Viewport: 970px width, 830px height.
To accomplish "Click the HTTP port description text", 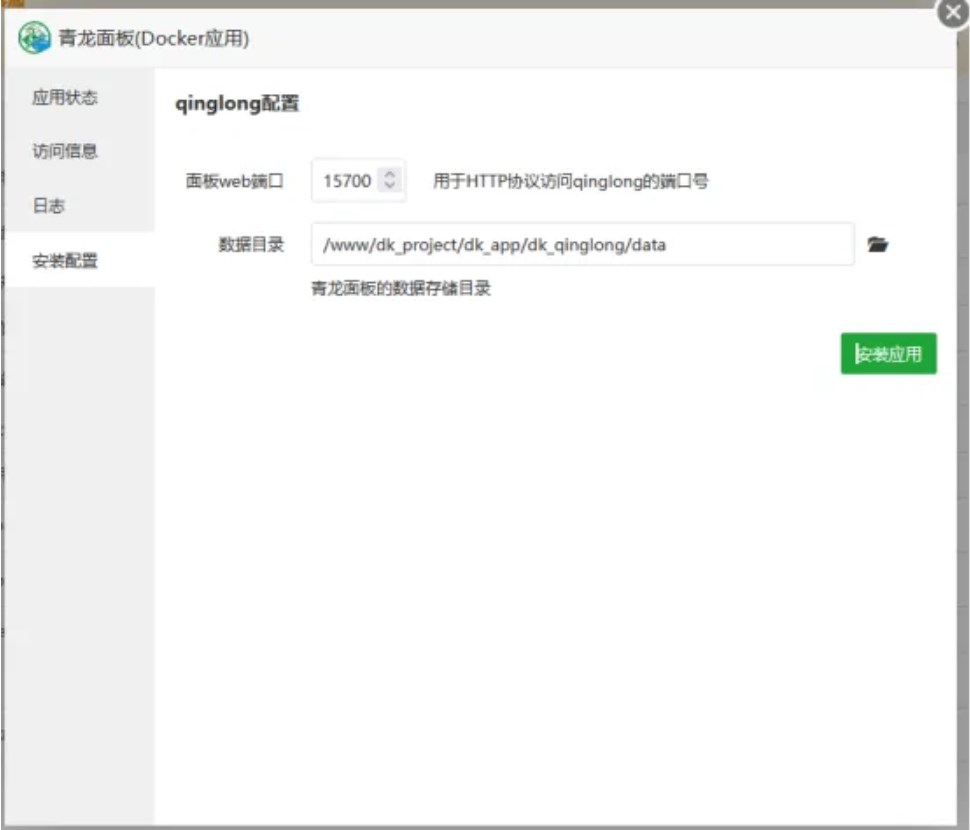I will (x=570, y=182).
